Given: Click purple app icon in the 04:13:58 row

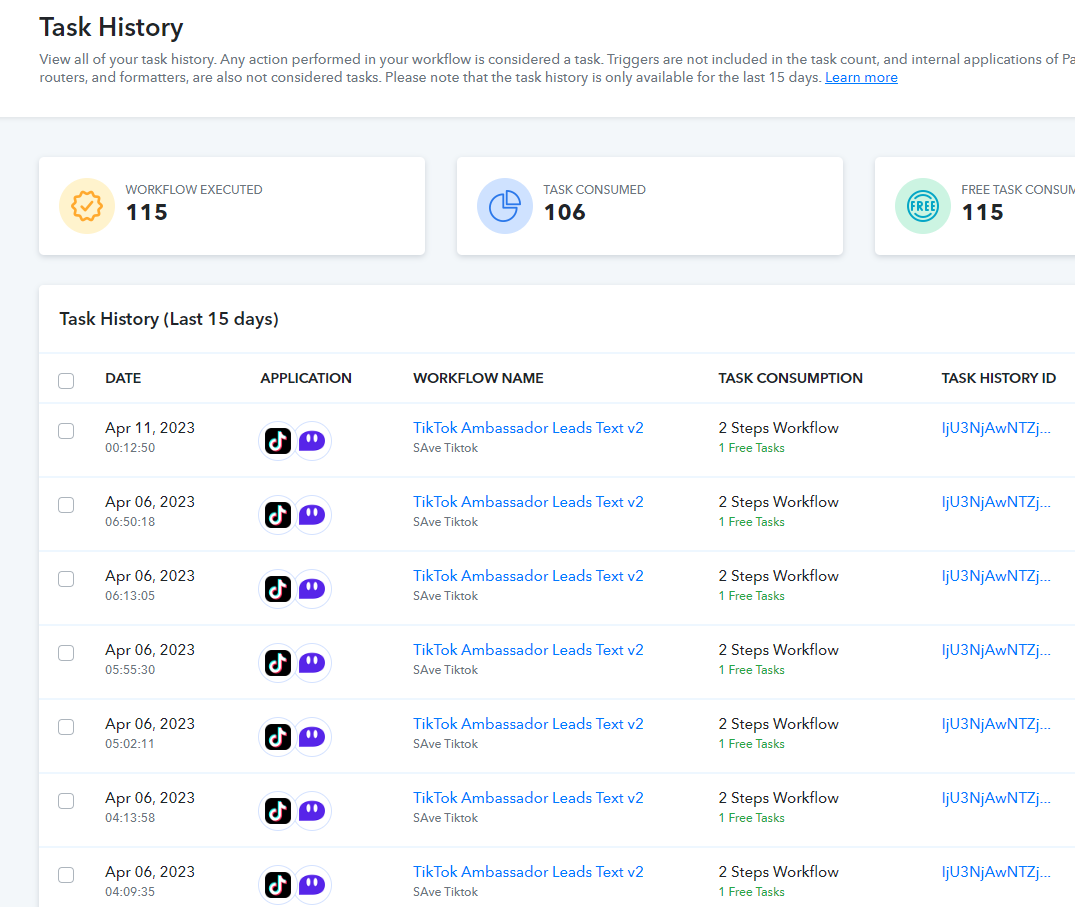Looking at the screenshot, I should click(312, 811).
